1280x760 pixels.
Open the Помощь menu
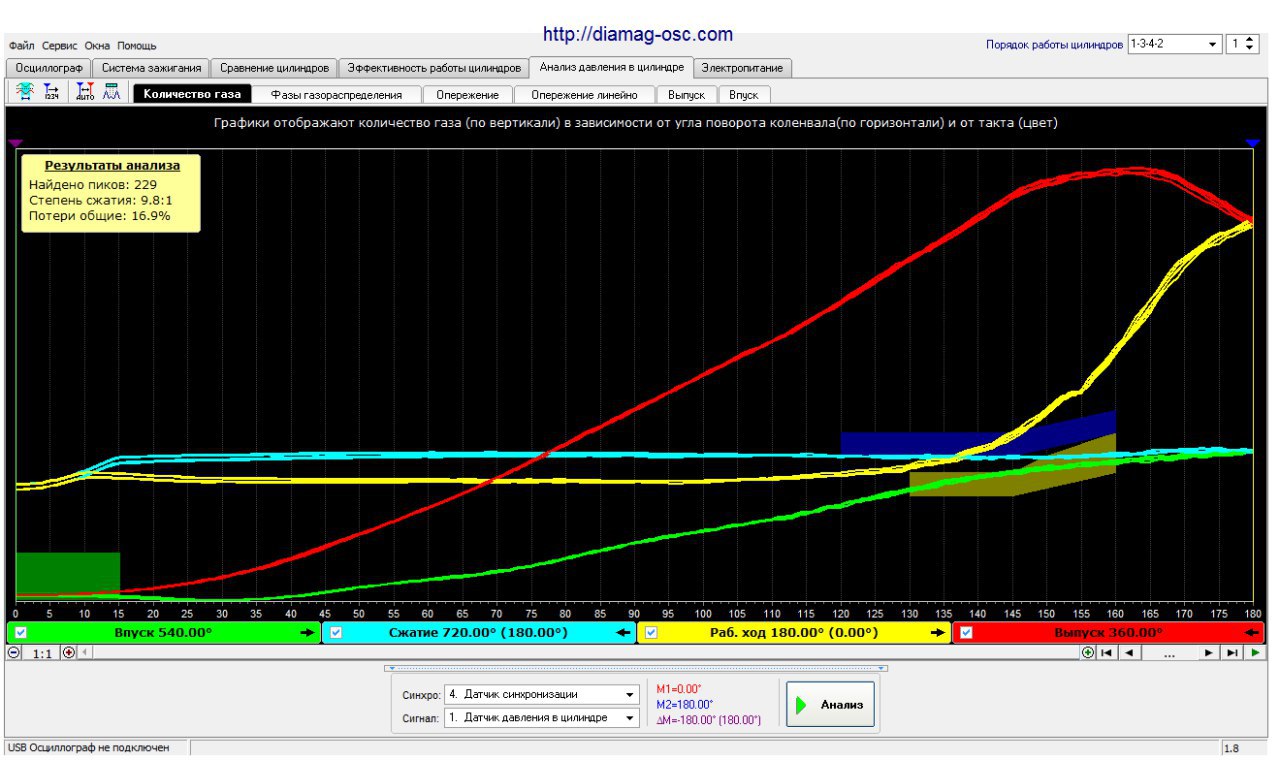136,46
